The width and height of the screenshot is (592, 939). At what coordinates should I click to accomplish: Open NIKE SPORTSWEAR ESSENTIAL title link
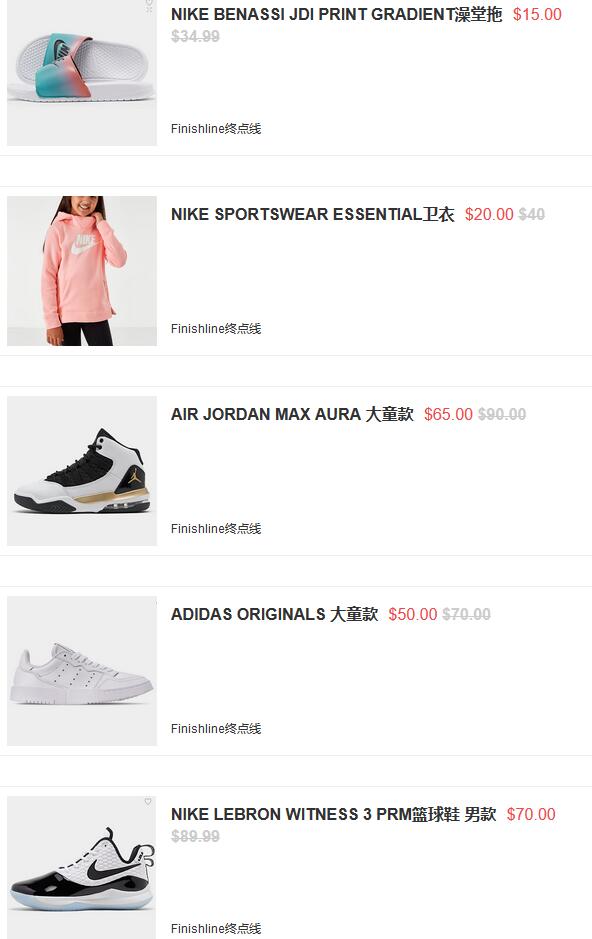coord(312,214)
